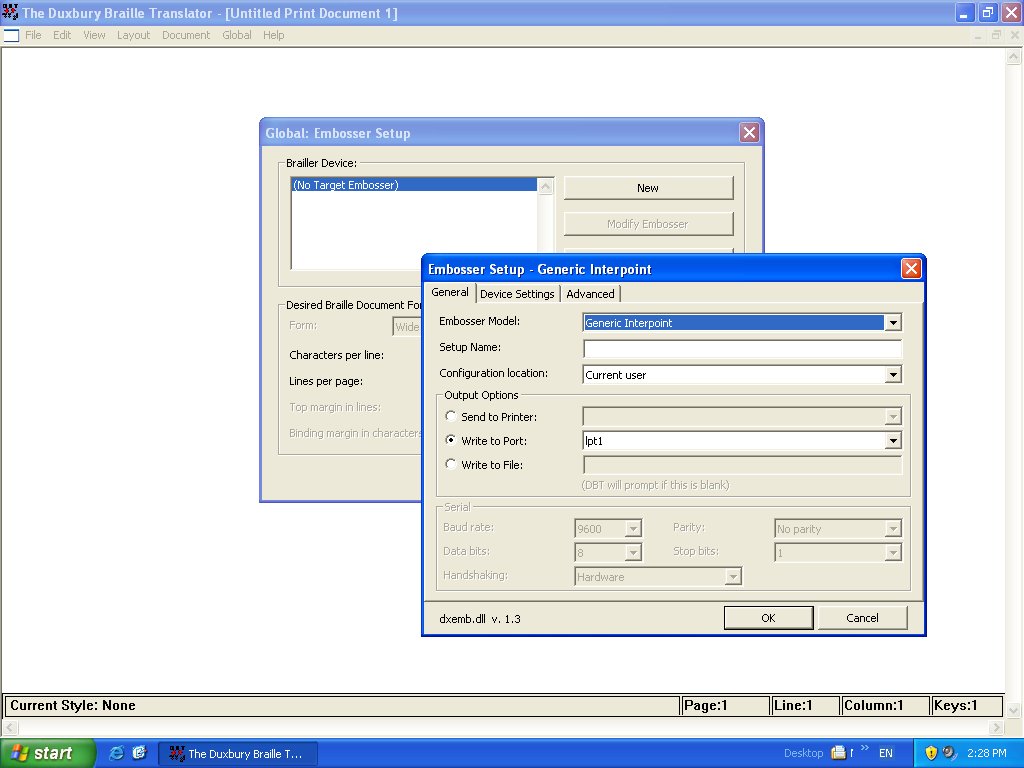Click the Duxbury app icon in title bar
This screenshot has height=768, width=1024.
coord(10,12)
